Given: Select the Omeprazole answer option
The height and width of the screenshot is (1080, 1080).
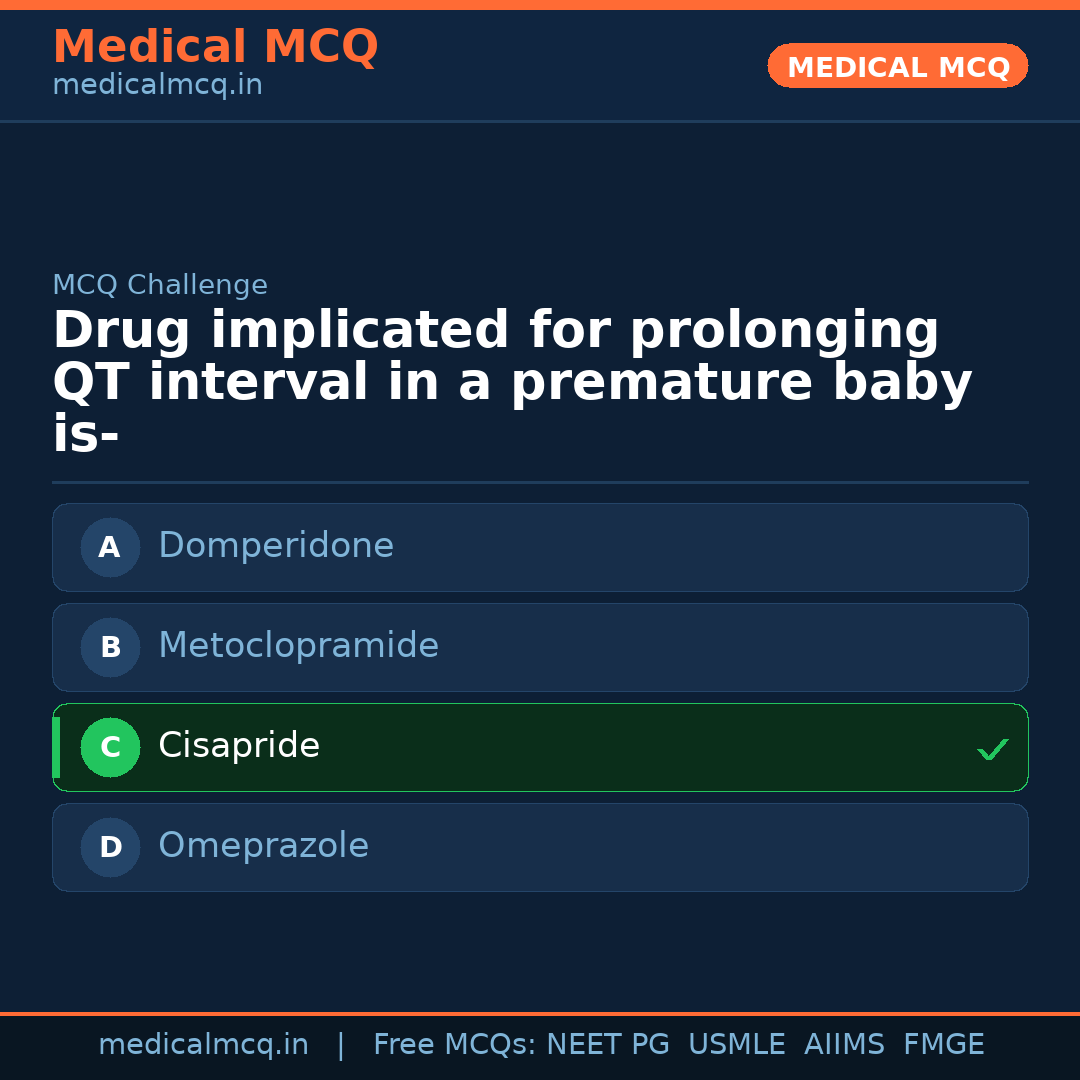Looking at the screenshot, I should pos(540,847).
